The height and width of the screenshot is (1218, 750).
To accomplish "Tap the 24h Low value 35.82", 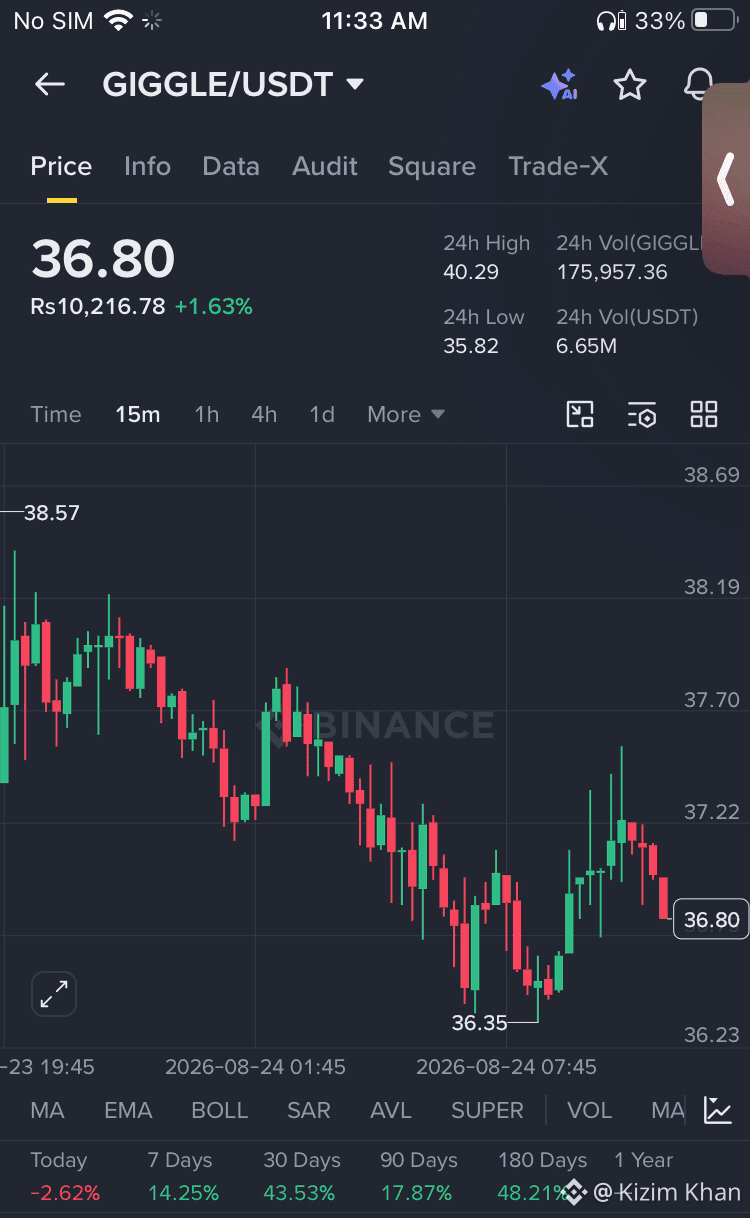I will (471, 346).
